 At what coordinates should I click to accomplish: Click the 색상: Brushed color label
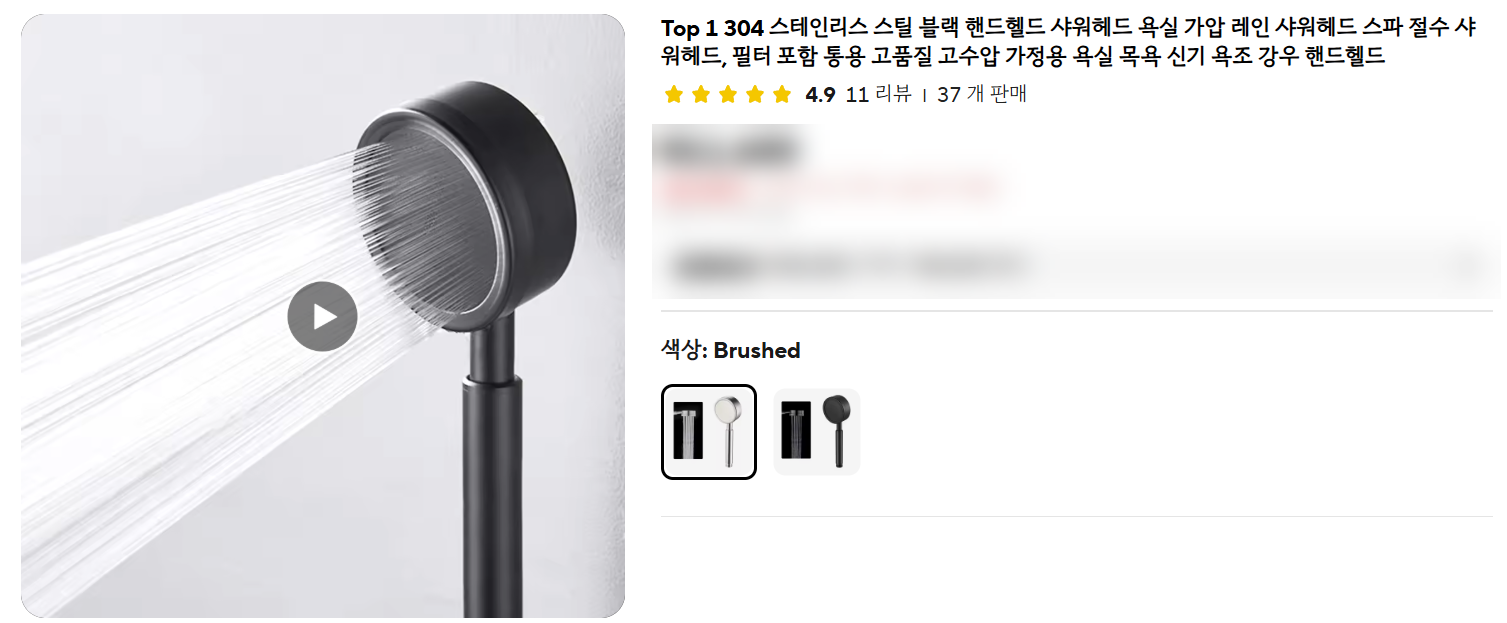[731, 350]
